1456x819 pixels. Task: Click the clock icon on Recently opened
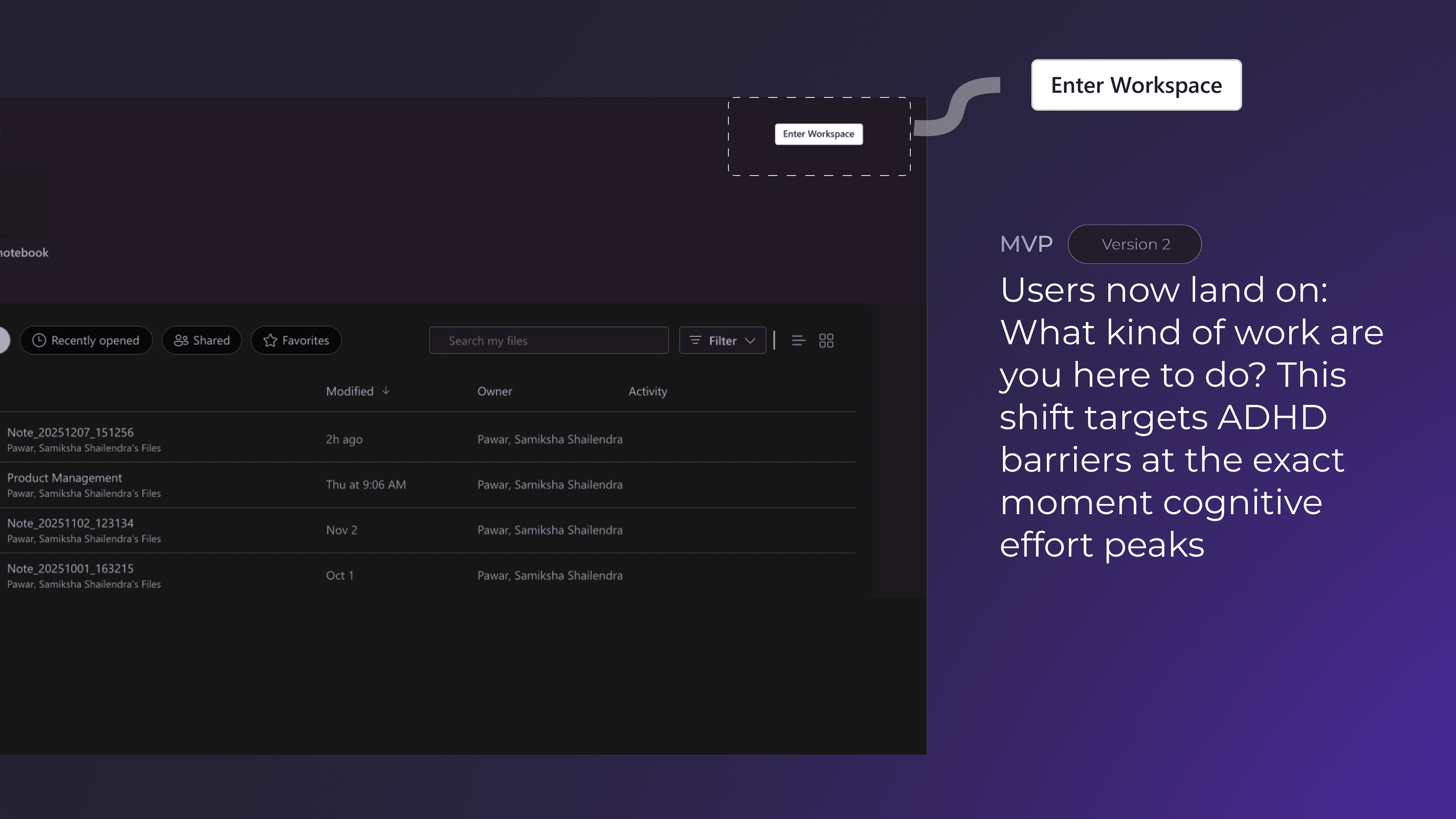point(39,340)
